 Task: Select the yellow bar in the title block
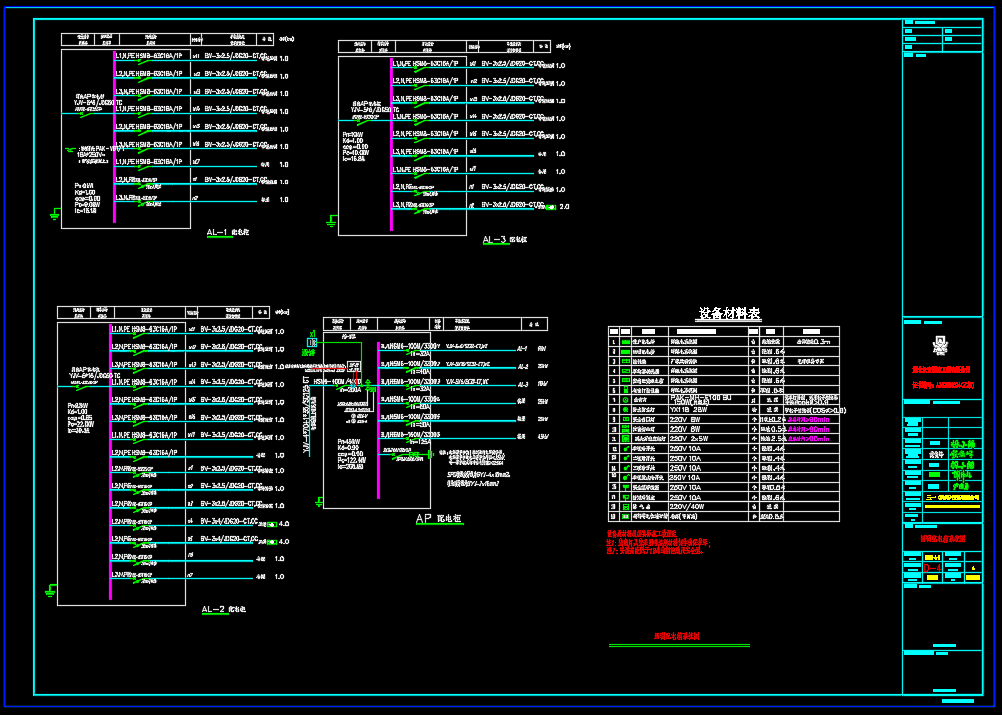coord(951,507)
